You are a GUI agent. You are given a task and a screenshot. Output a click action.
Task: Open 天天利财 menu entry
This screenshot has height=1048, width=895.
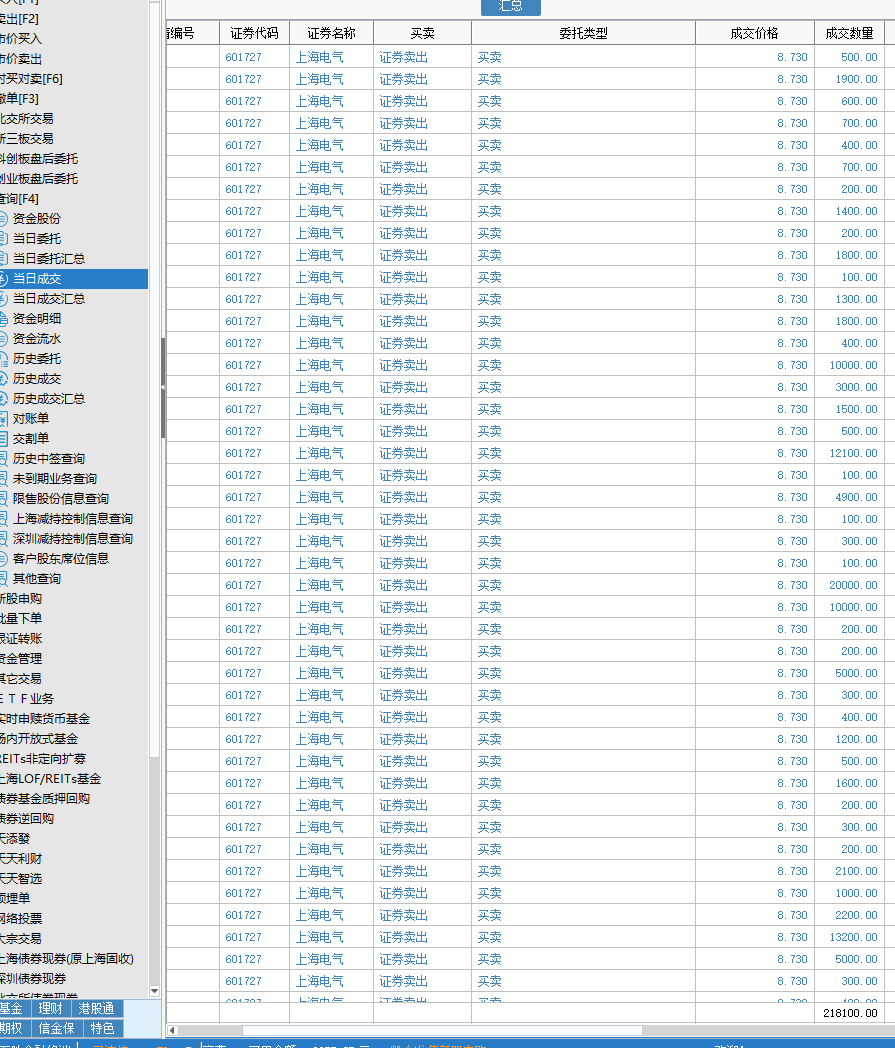pyautogui.click(x=20, y=859)
